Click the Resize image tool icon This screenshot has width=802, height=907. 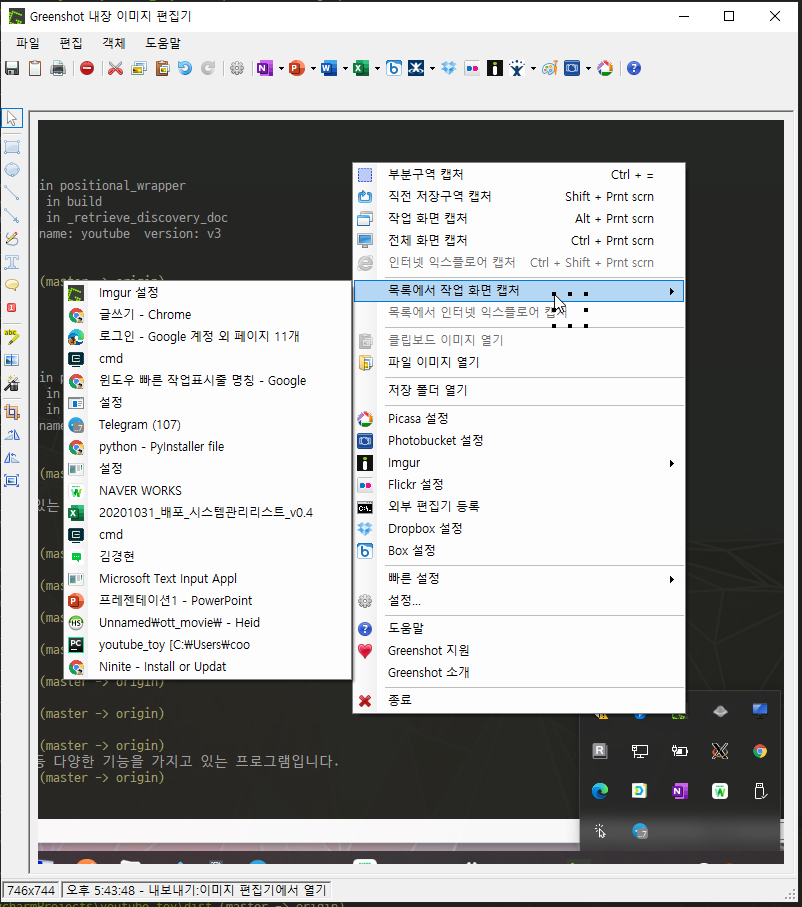12,481
